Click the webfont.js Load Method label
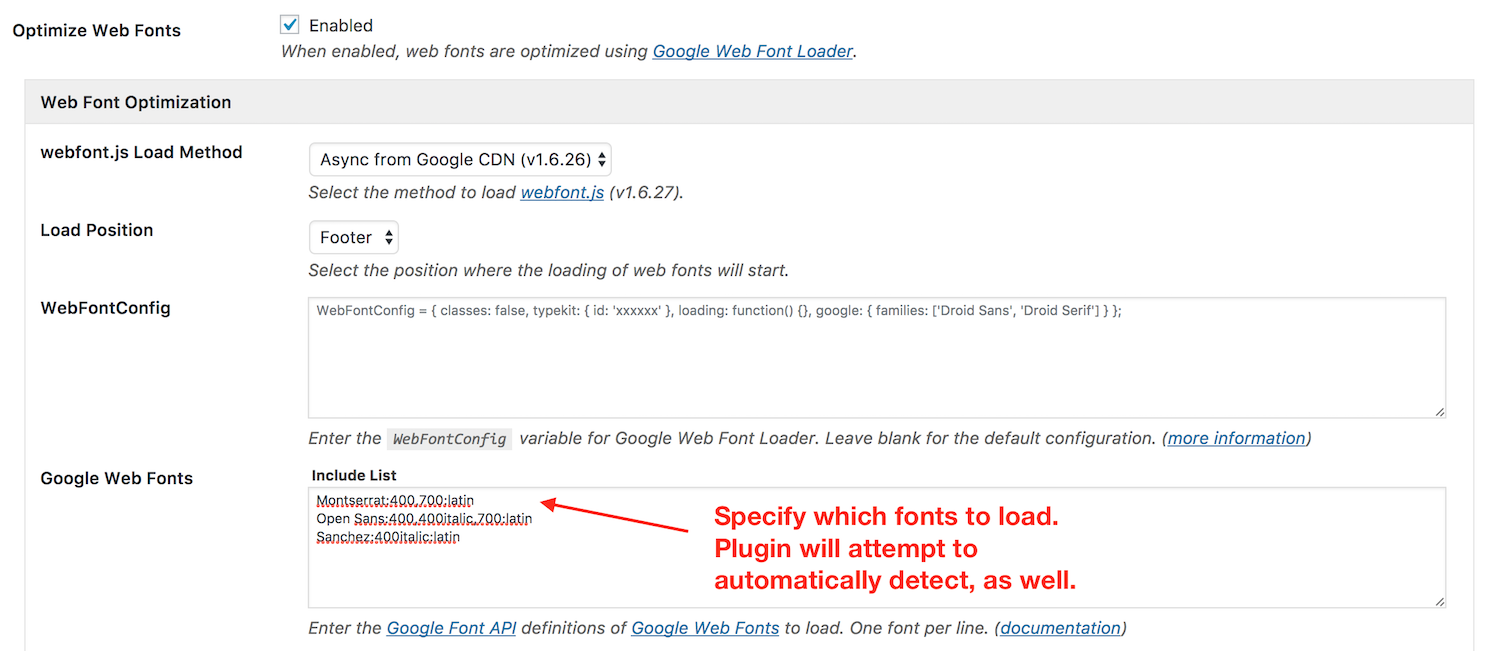Viewport: 1500px width, 651px height. pos(141,152)
